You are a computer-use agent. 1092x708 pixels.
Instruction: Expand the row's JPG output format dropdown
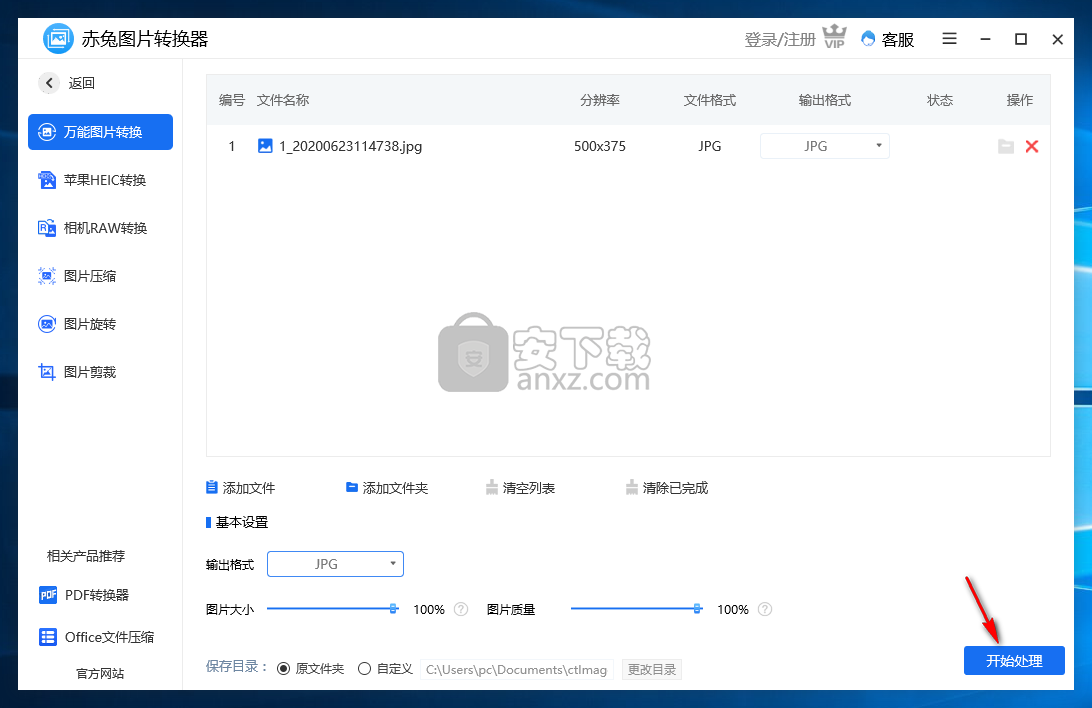(x=825, y=146)
